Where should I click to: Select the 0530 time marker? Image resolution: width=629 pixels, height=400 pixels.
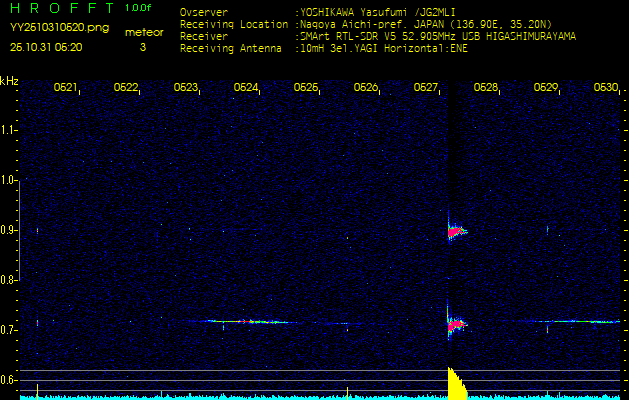pyautogui.click(x=605, y=88)
